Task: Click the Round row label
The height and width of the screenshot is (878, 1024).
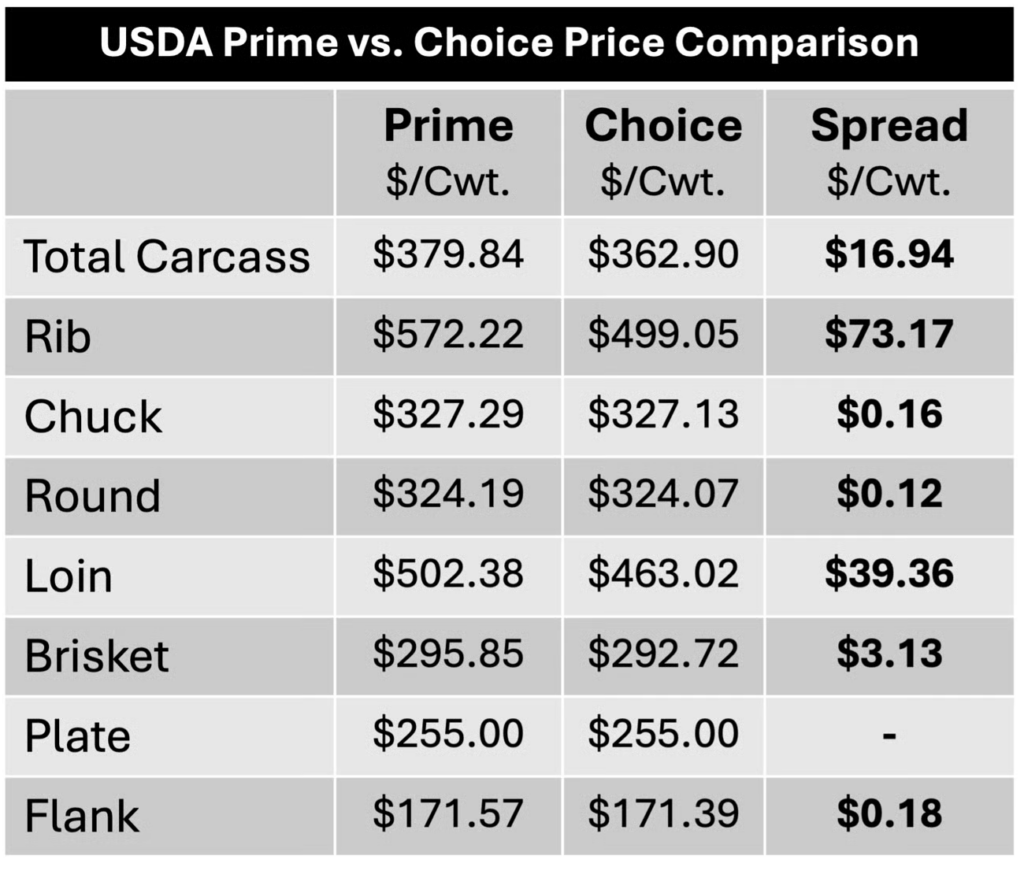Action: (x=93, y=496)
